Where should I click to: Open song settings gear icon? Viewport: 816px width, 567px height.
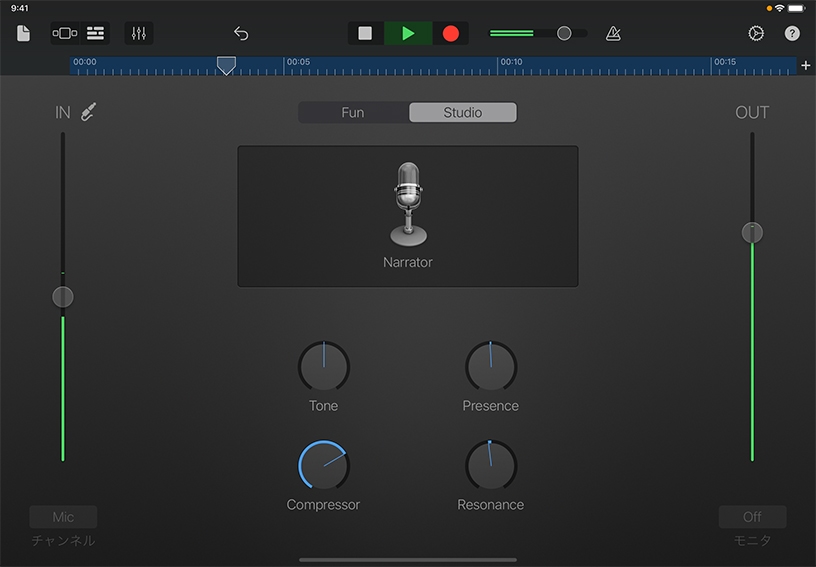pos(756,33)
